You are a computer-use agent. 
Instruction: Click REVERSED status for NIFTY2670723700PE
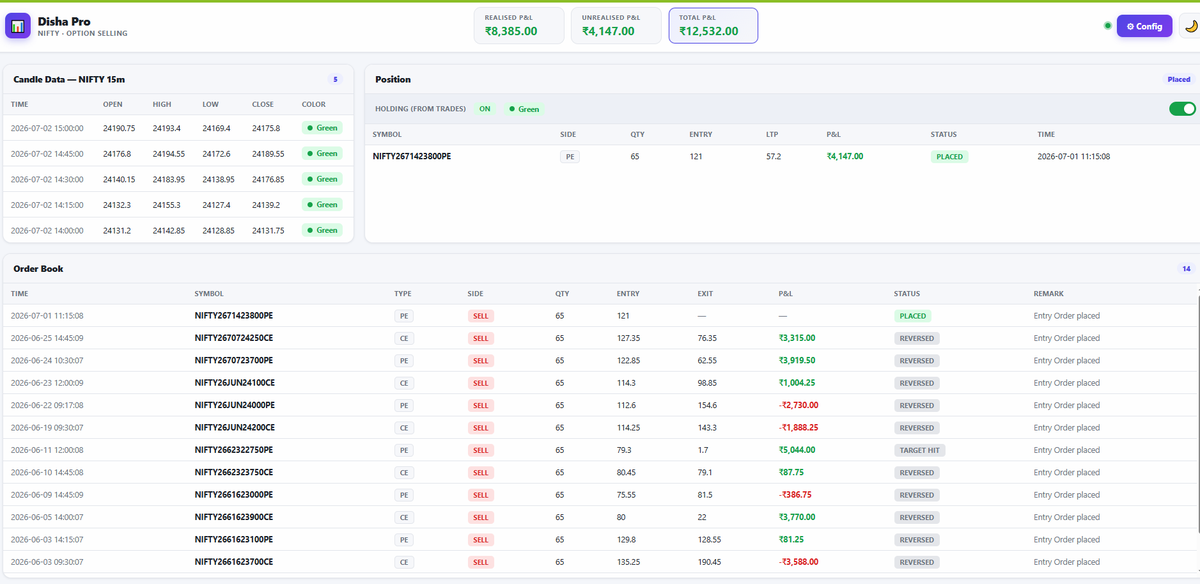click(x=916, y=361)
